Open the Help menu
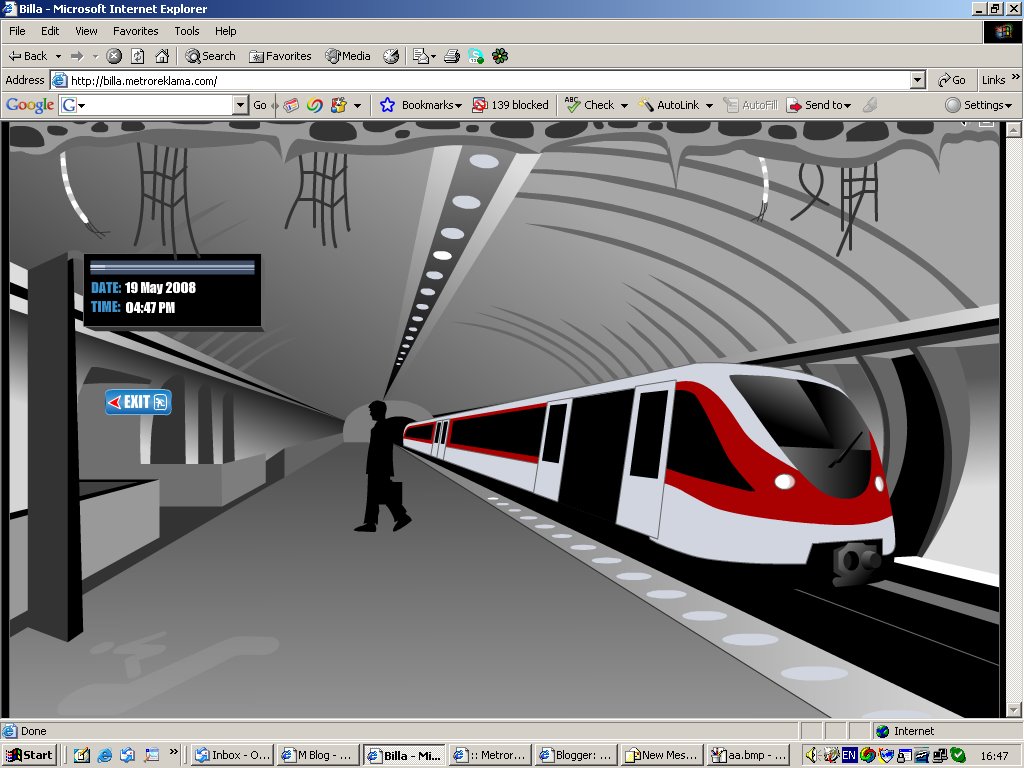 [x=225, y=31]
